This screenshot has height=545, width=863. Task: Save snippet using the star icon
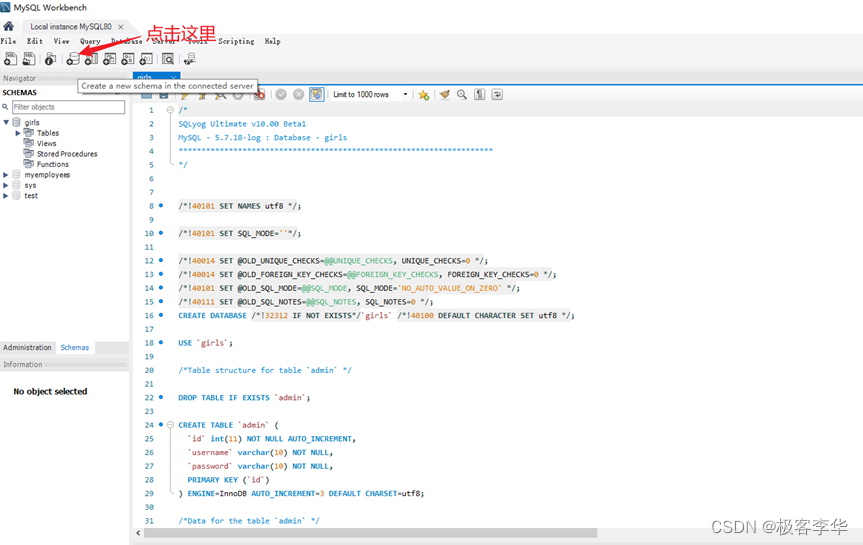point(423,95)
